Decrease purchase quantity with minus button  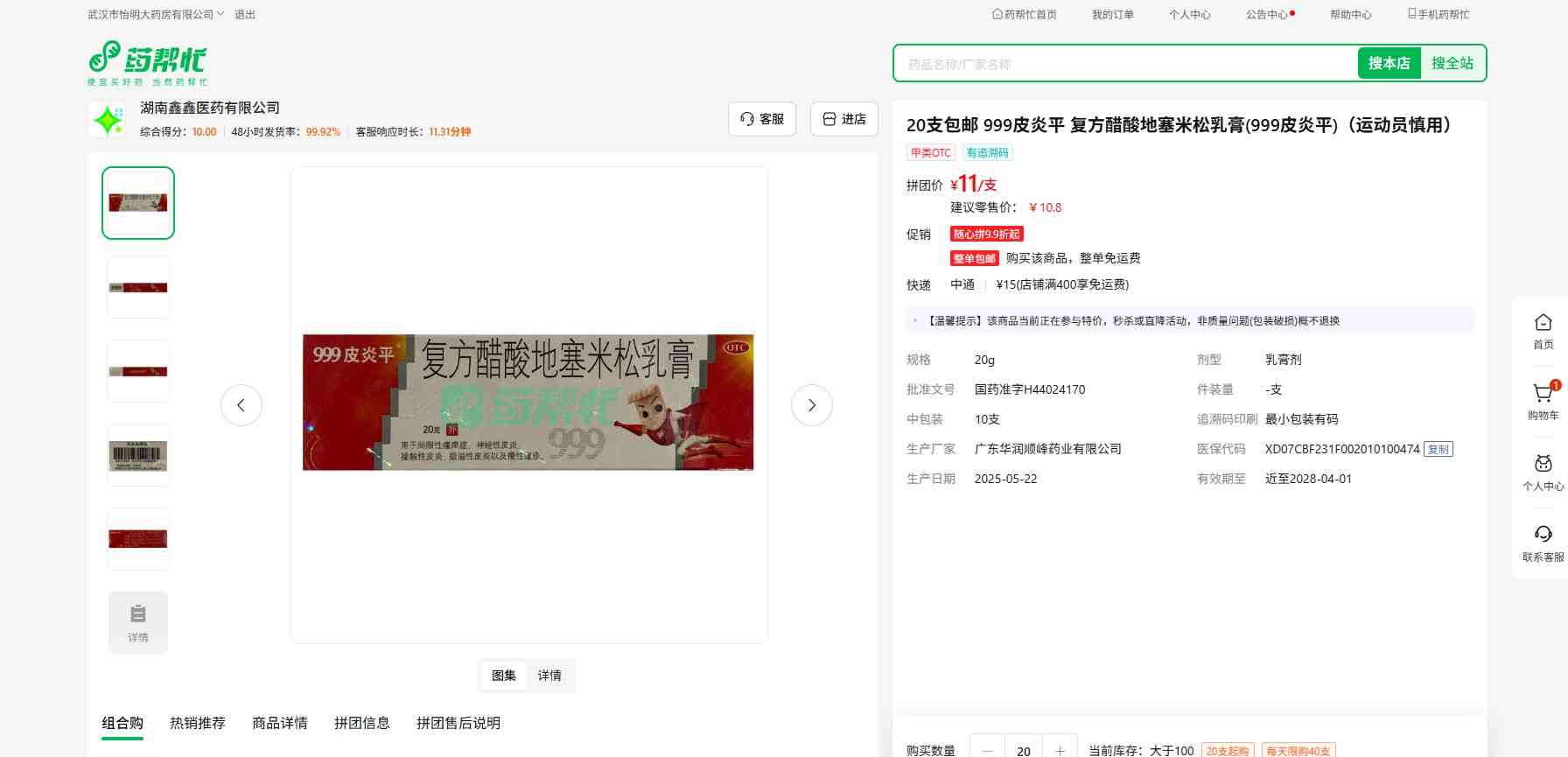tap(988, 750)
